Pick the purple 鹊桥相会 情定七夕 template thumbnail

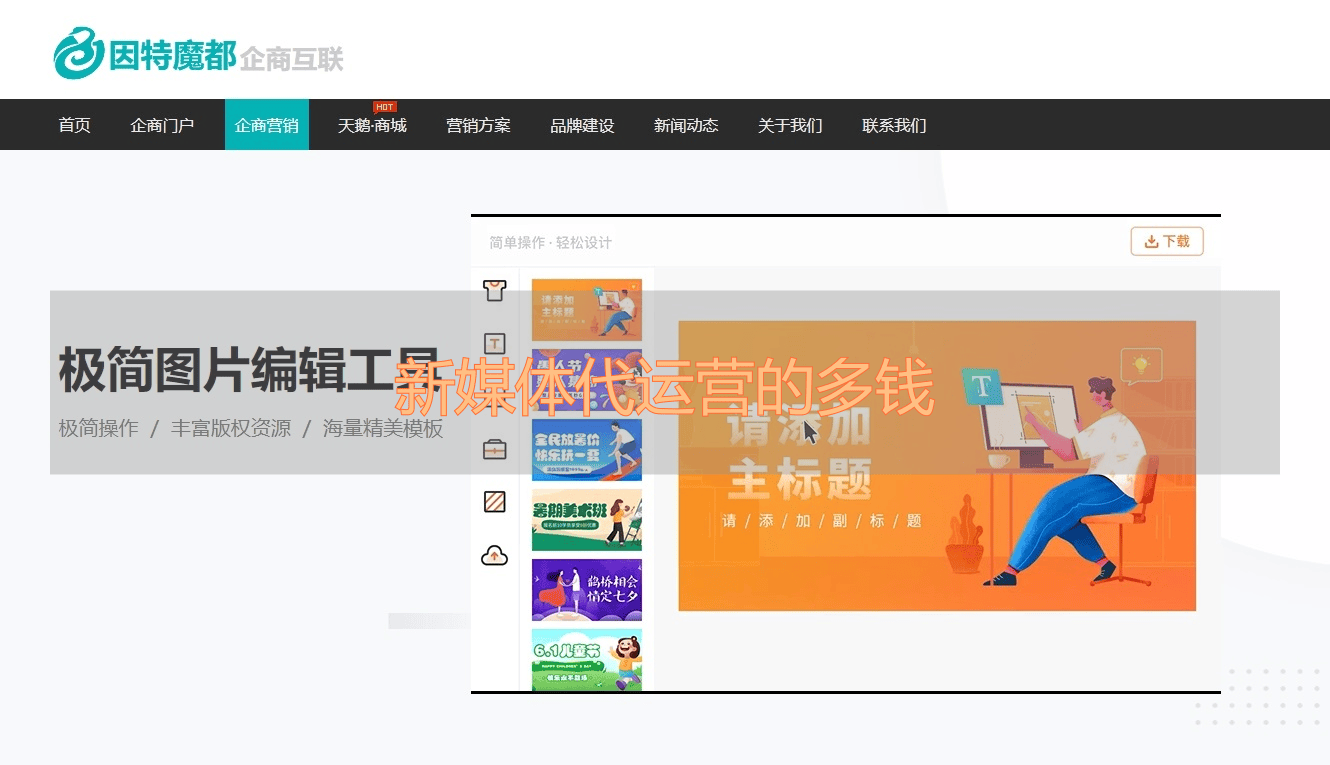587,589
